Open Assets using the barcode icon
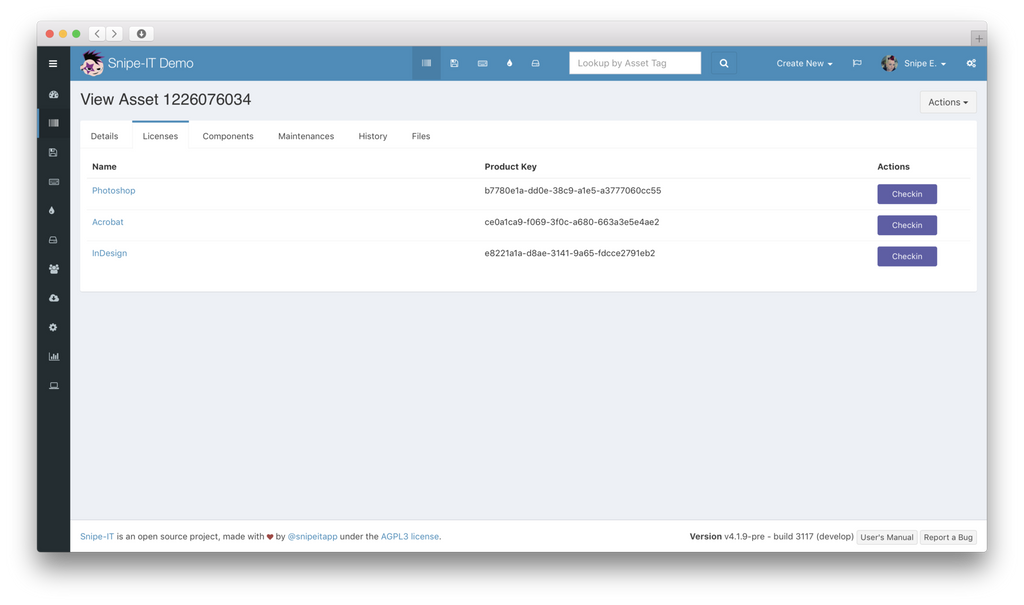1024x605 pixels. click(52, 122)
